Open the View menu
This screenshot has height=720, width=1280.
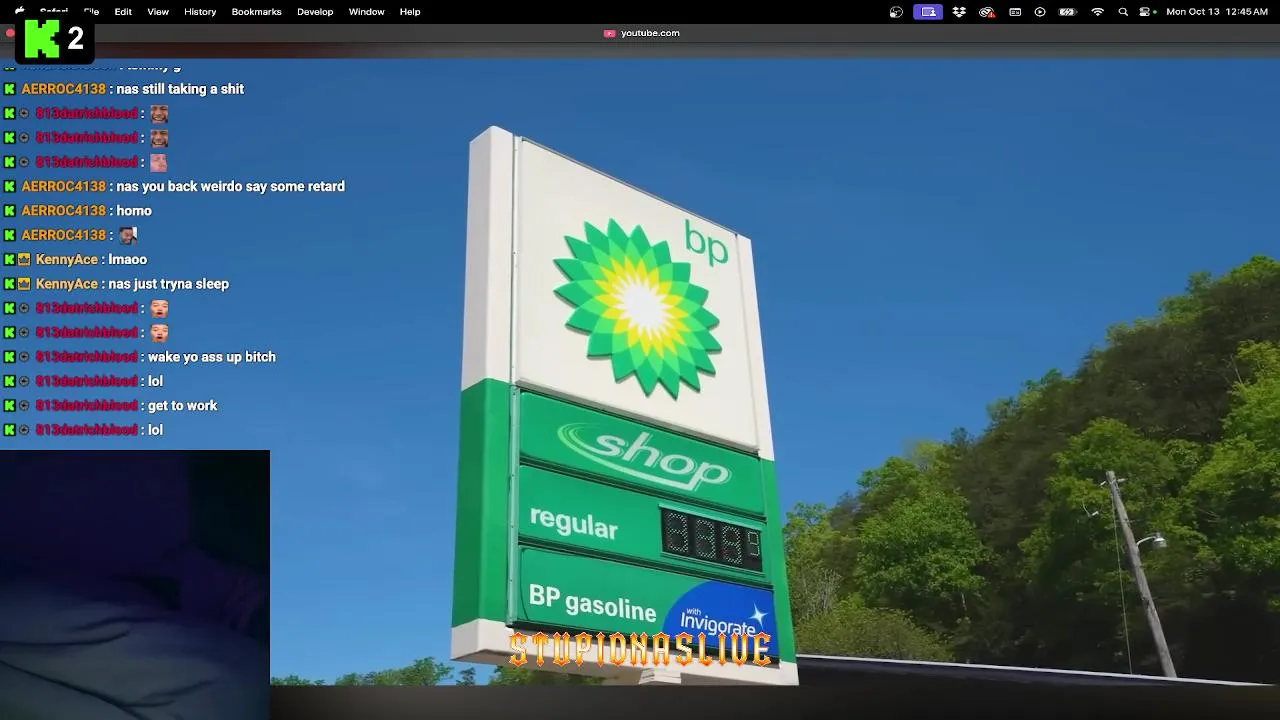(x=158, y=12)
